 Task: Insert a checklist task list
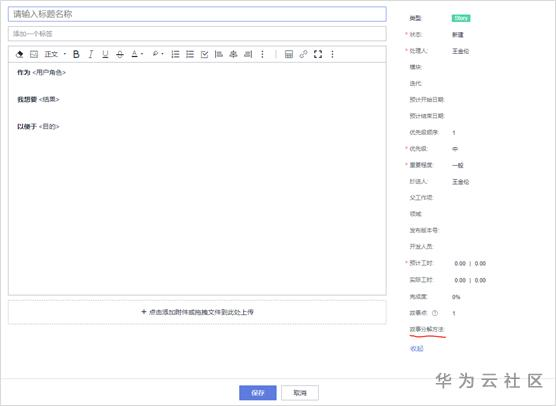point(204,54)
